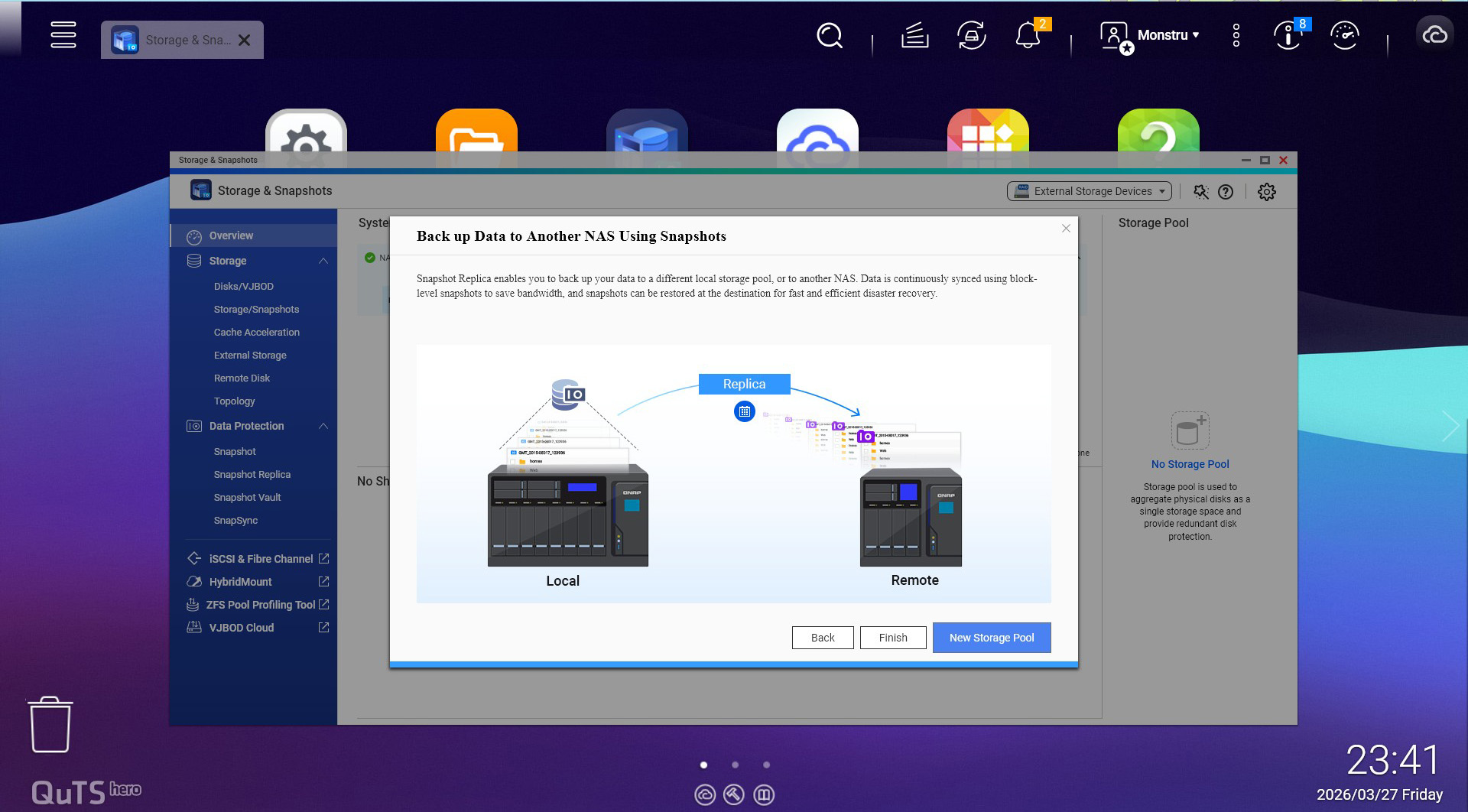Switch to the second desktop page dot
1468x812 pixels.
(735, 765)
